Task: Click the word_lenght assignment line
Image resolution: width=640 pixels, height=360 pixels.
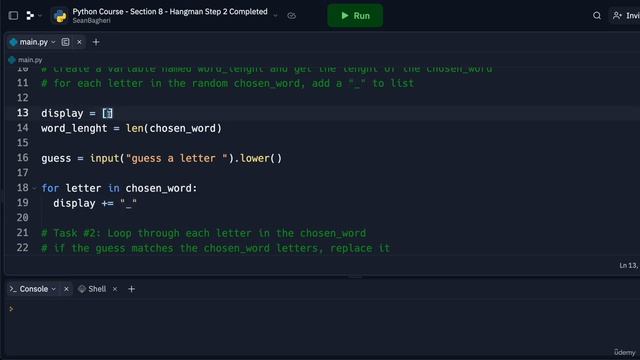Action: pyautogui.click(x=131, y=129)
